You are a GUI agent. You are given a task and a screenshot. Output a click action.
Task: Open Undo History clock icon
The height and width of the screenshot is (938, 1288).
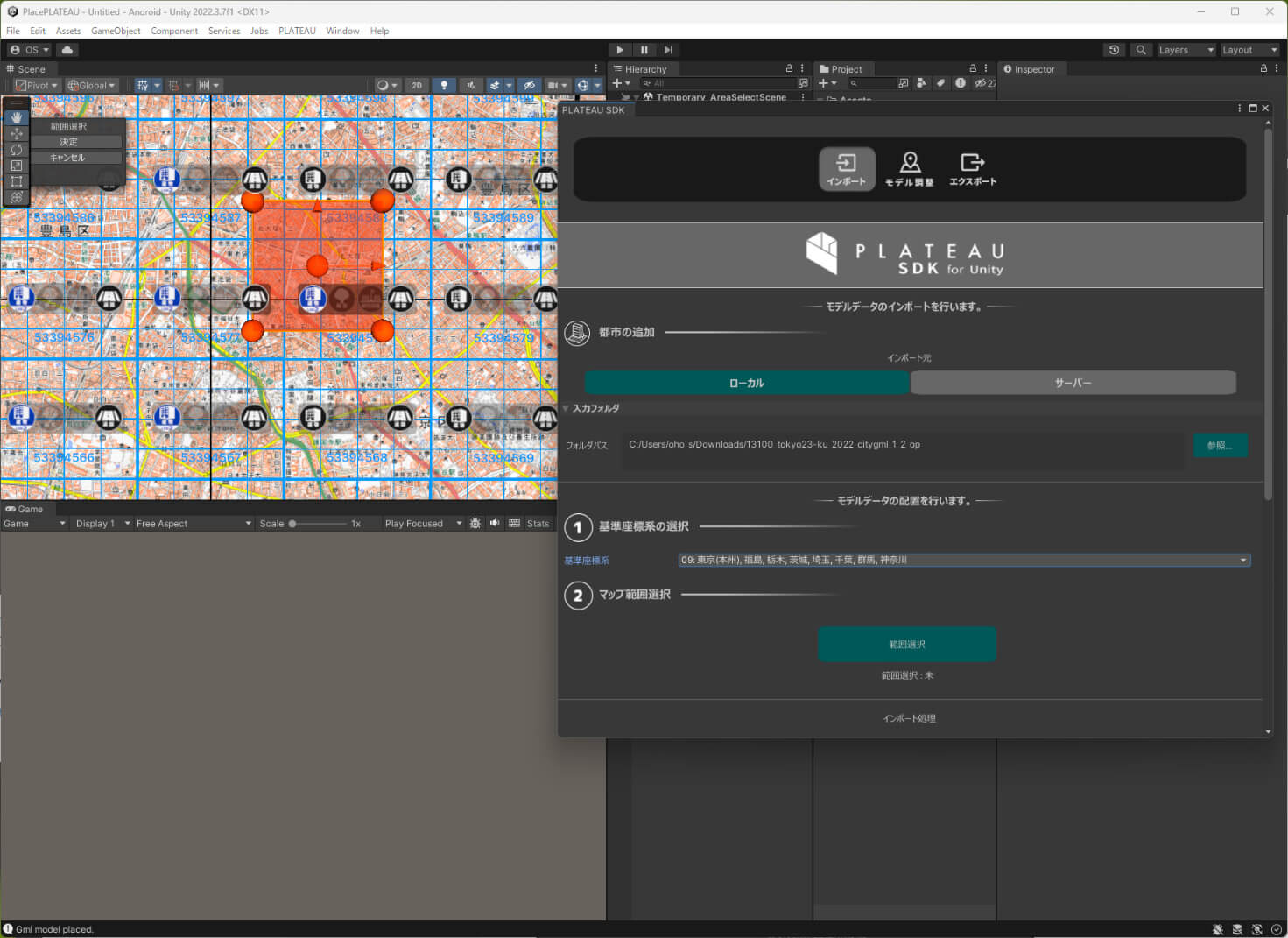(1114, 50)
